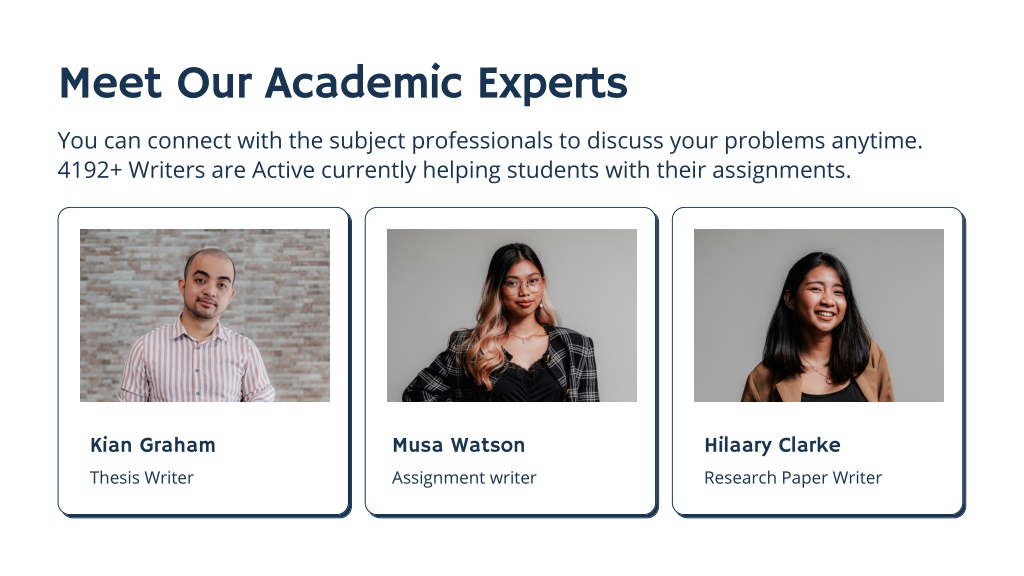Click the word Experts in the heading
Screen dimensions: 1024x576
(x=552, y=84)
